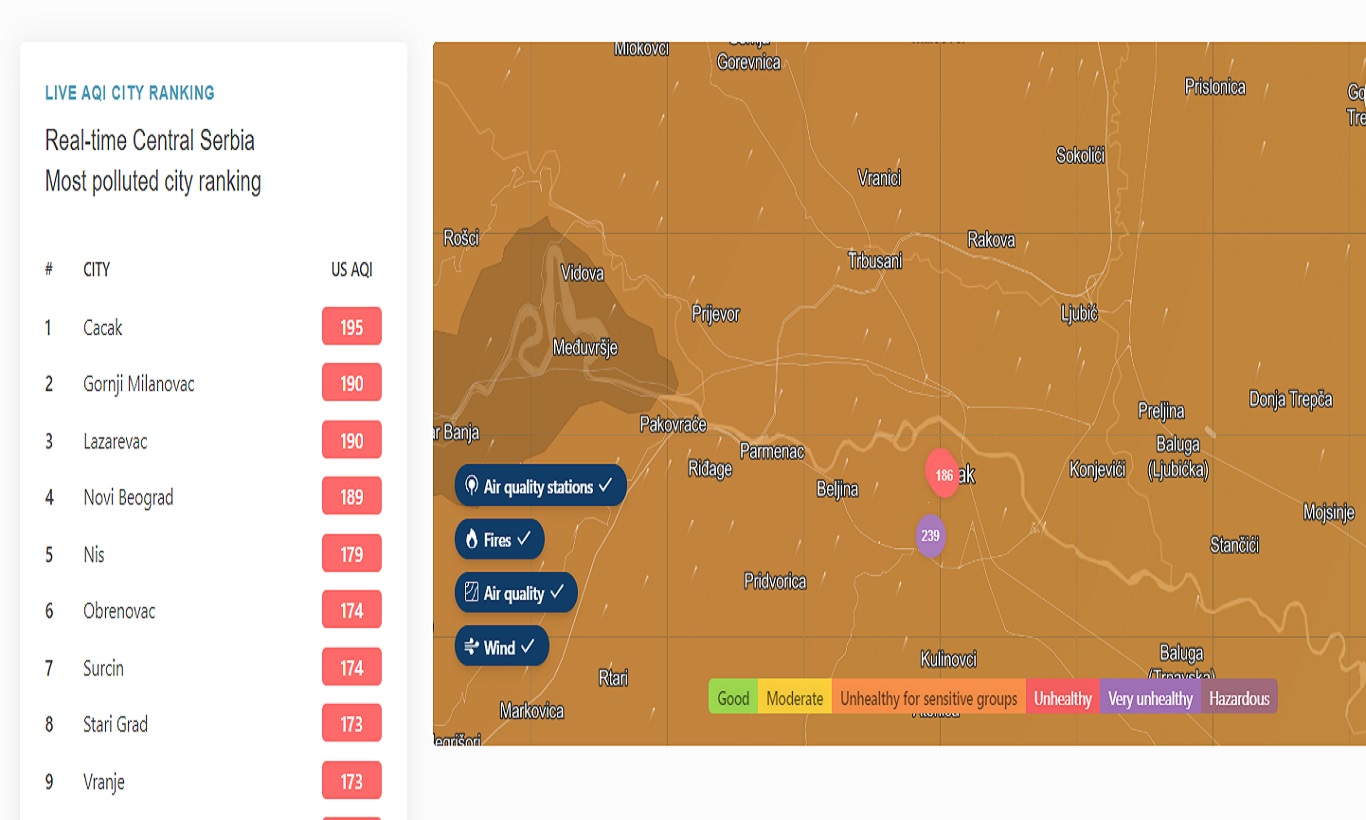Toggle the Fires map layer
This screenshot has width=1366, height=820.
500,540
